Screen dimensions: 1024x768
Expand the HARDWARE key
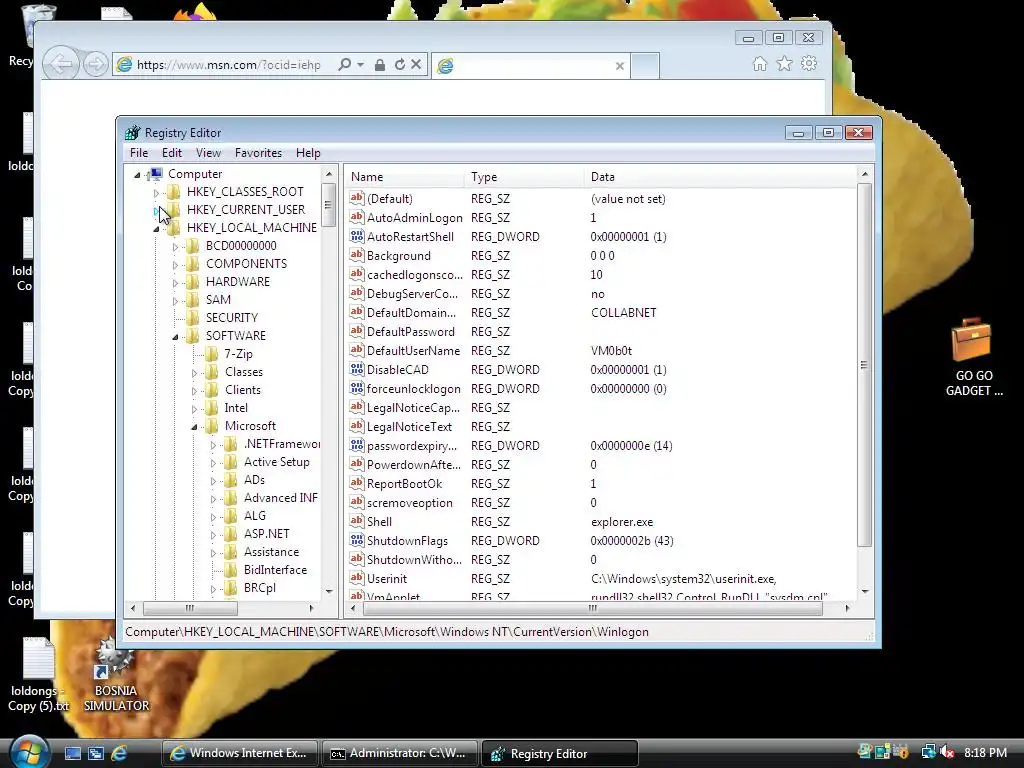pos(175,283)
